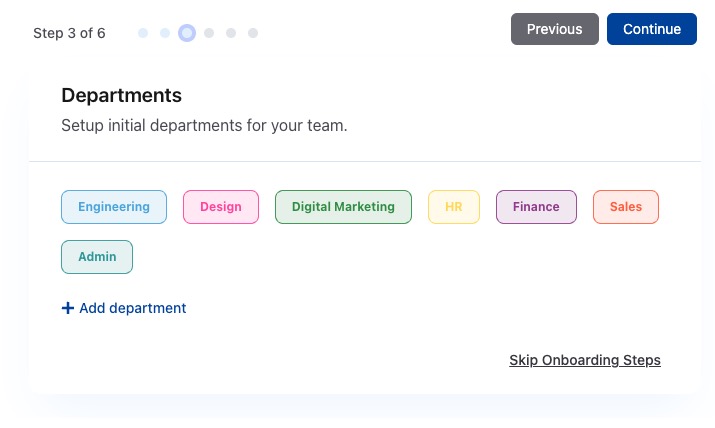The height and width of the screenshot is (428, 715).
Task: Go to the last step dot
Action: (x=253, y=33)
